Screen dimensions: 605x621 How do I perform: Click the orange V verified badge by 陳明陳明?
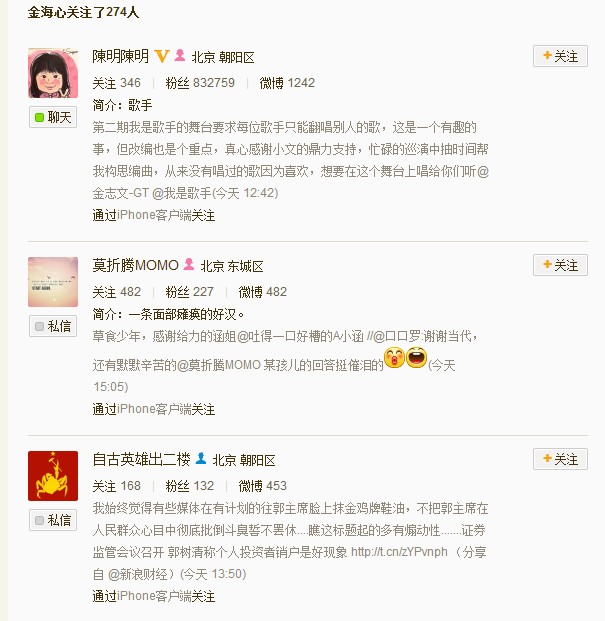(x=162, y=56)
